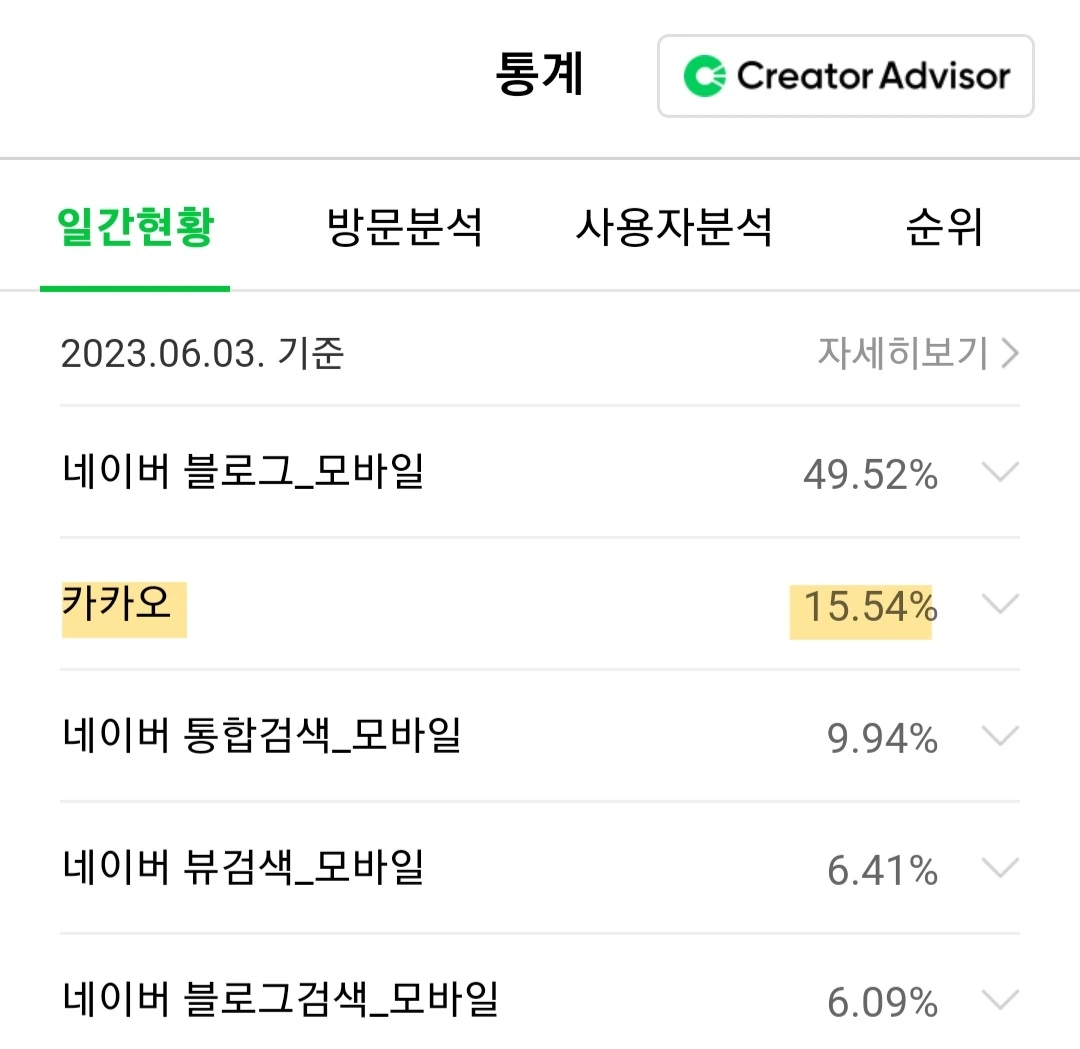1080x1049 pixels.
Task: Select the 네이버 블로그_모바일 entry
Action: [x=243, y=471]
